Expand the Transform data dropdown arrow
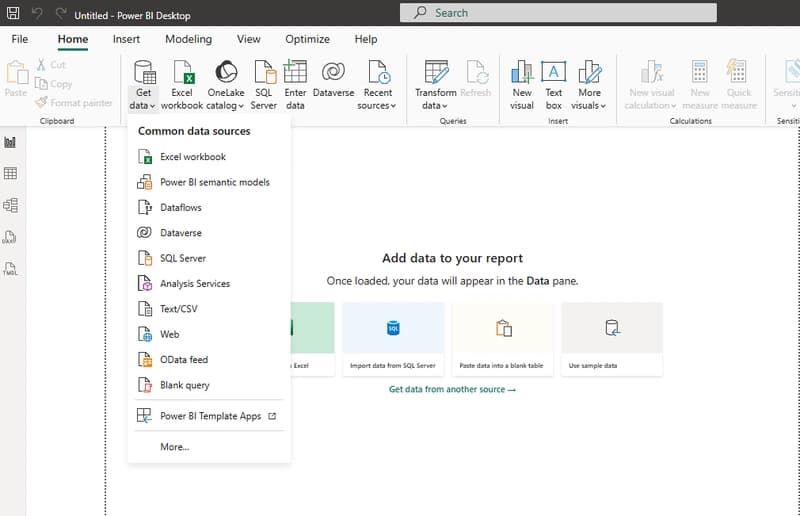The height and width of the screenshot is (516, 800). click(444, 106)
